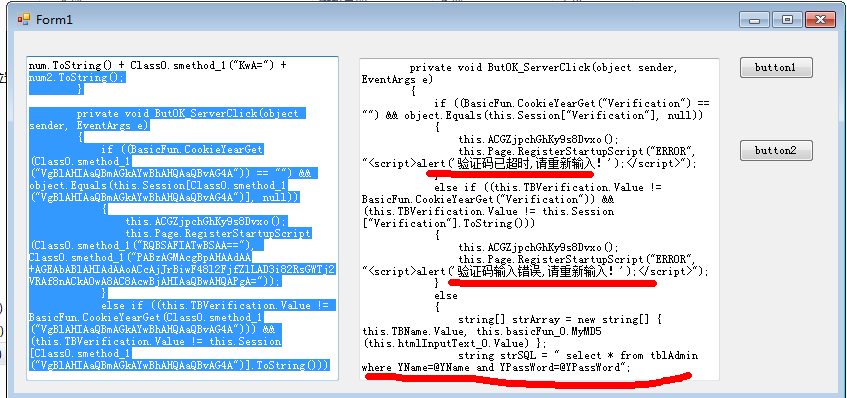Image resolution: width=847 pixels, height=398 pixels.
Task: Click inside the left obfuscated code textbox
Action: tap(183, 218)
